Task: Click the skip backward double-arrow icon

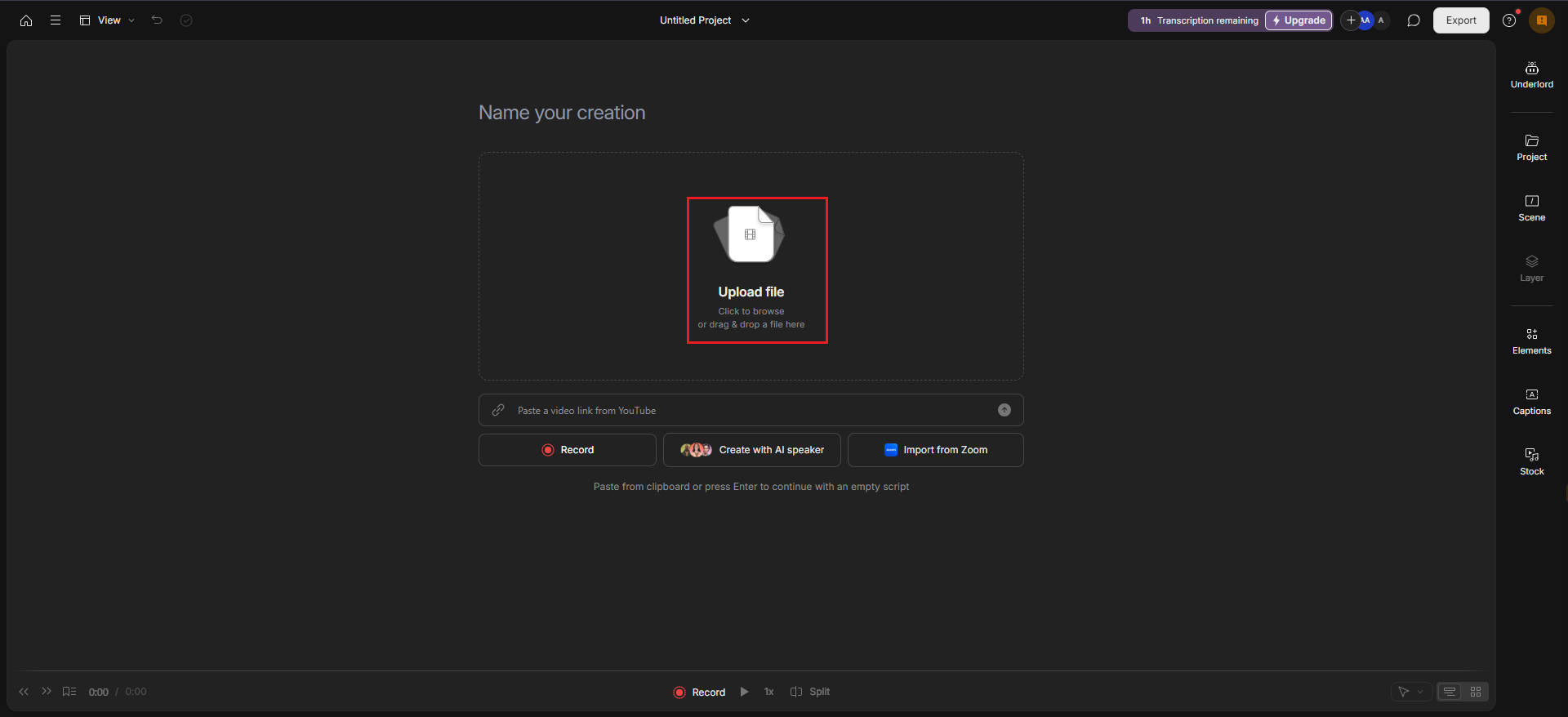Action: tap(24, 692)
